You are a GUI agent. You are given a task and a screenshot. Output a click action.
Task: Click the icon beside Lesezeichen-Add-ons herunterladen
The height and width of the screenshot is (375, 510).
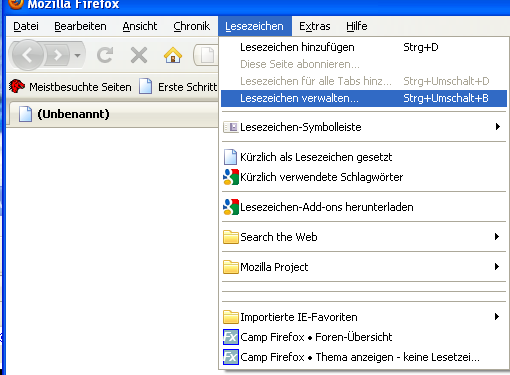click(231, 207)
